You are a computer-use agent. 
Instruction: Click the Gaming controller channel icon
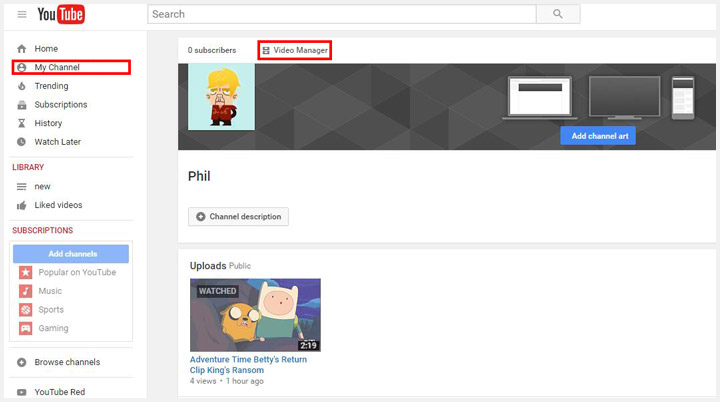tap(26, 328)
